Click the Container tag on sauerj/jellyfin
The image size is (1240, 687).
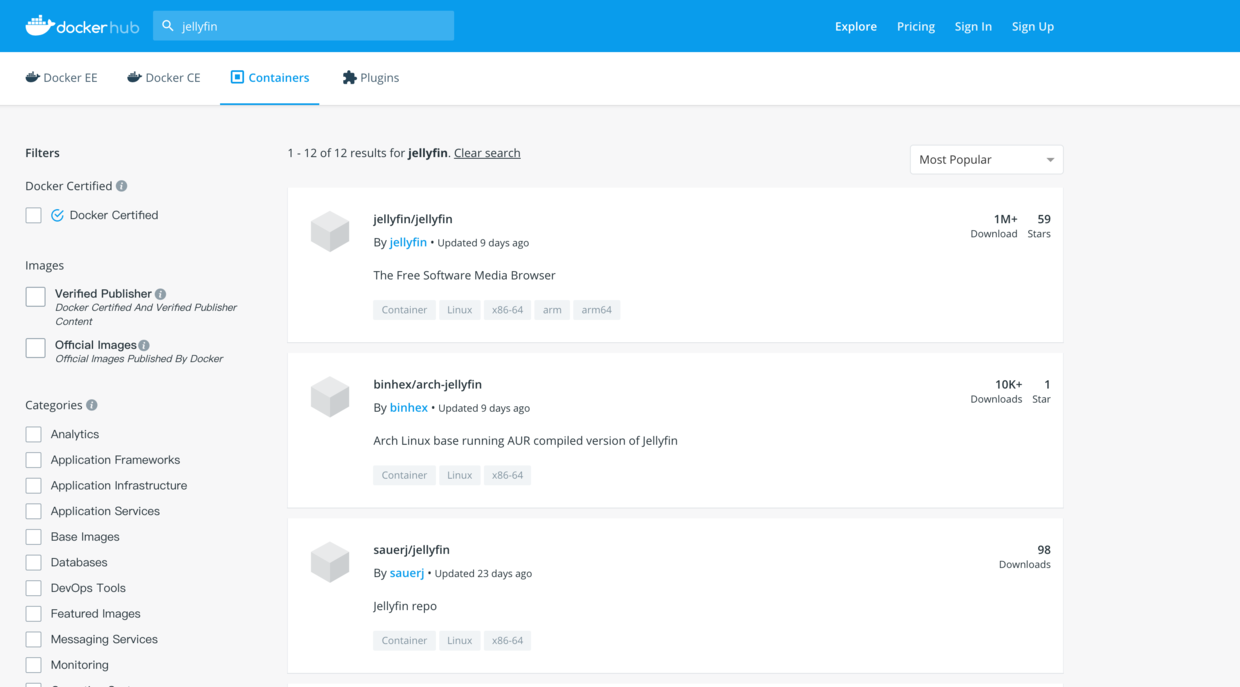click(404, 640)
